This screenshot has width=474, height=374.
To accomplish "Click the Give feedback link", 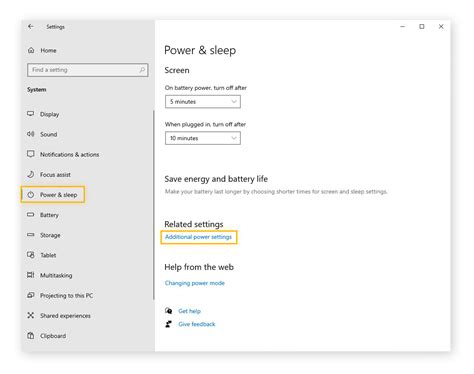I will click(197, 324).
